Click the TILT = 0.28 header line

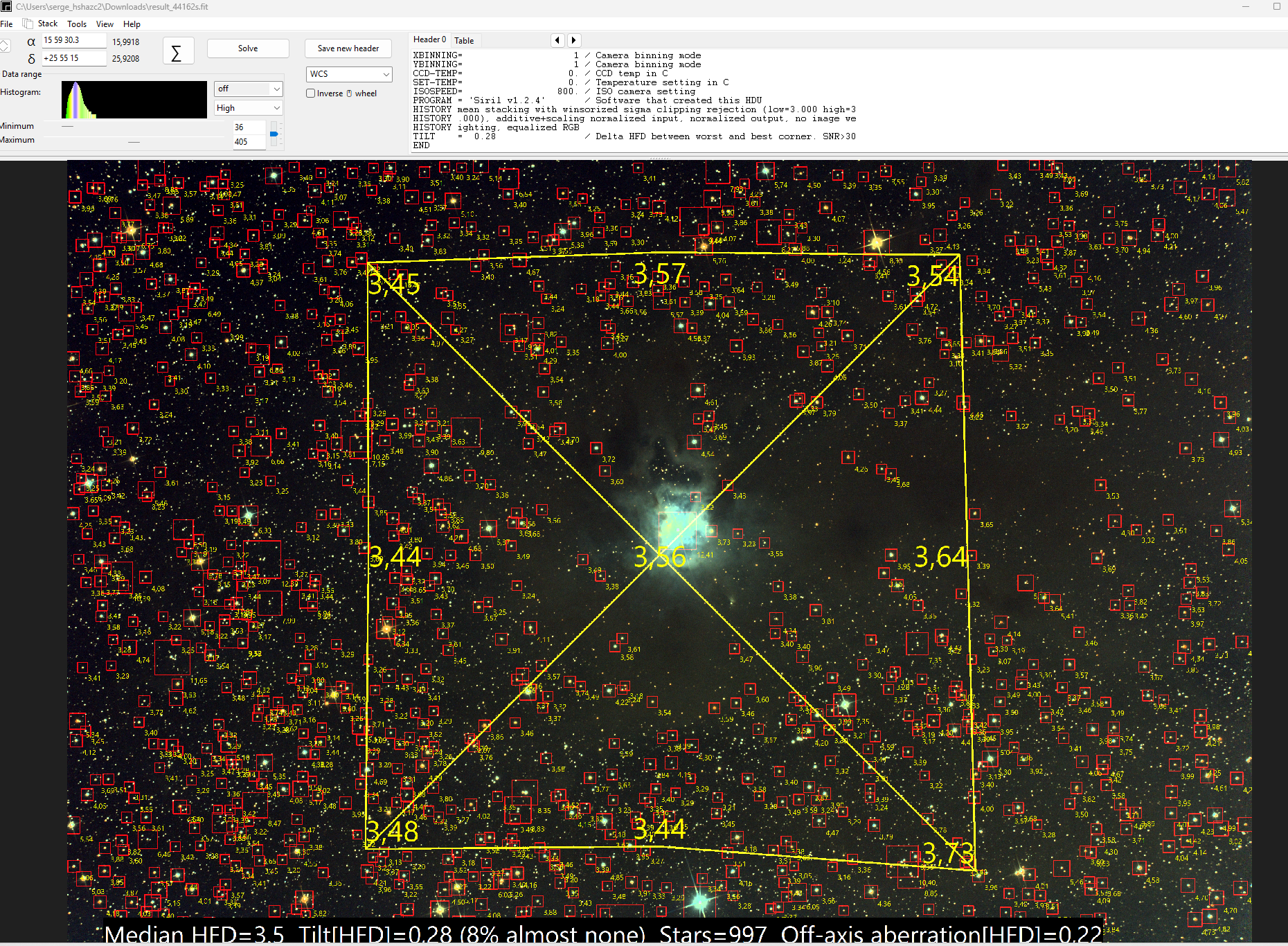(634, 136)
